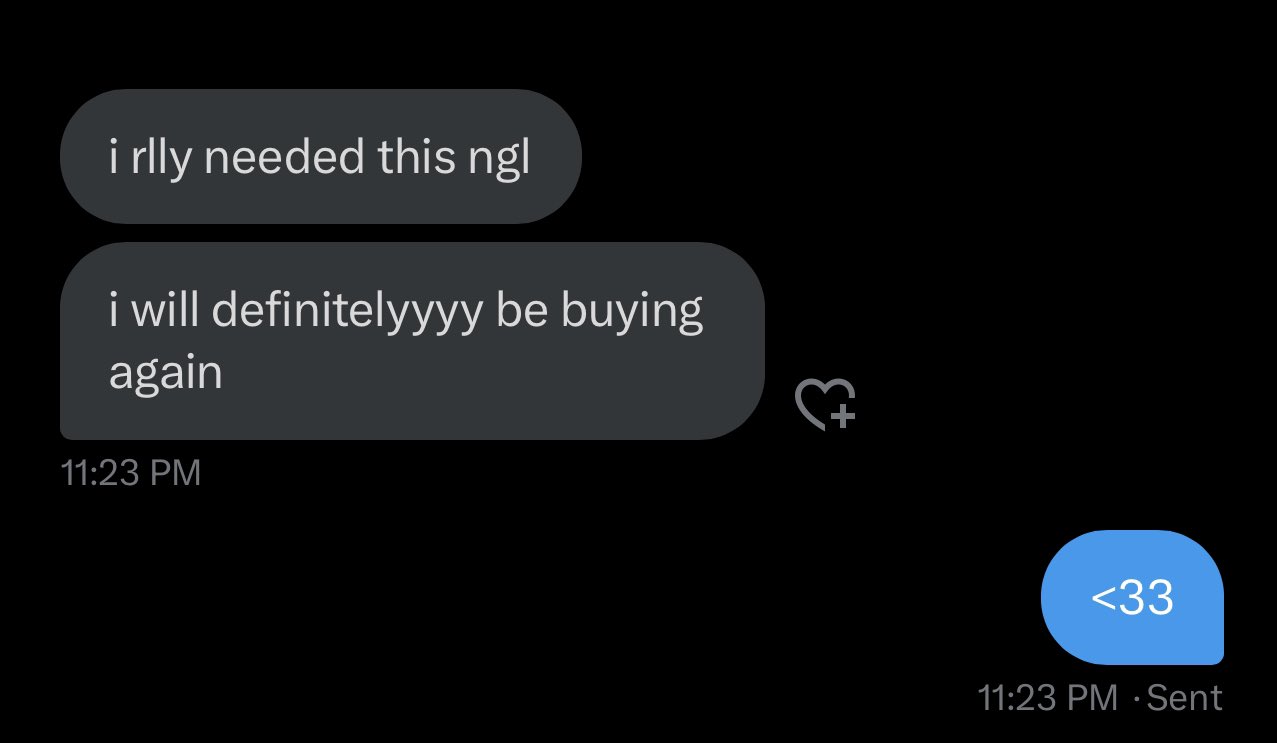Click the plus sign on reaction heart
Image resolution: width=1277 pixels, height=743 pixels.
844,417
